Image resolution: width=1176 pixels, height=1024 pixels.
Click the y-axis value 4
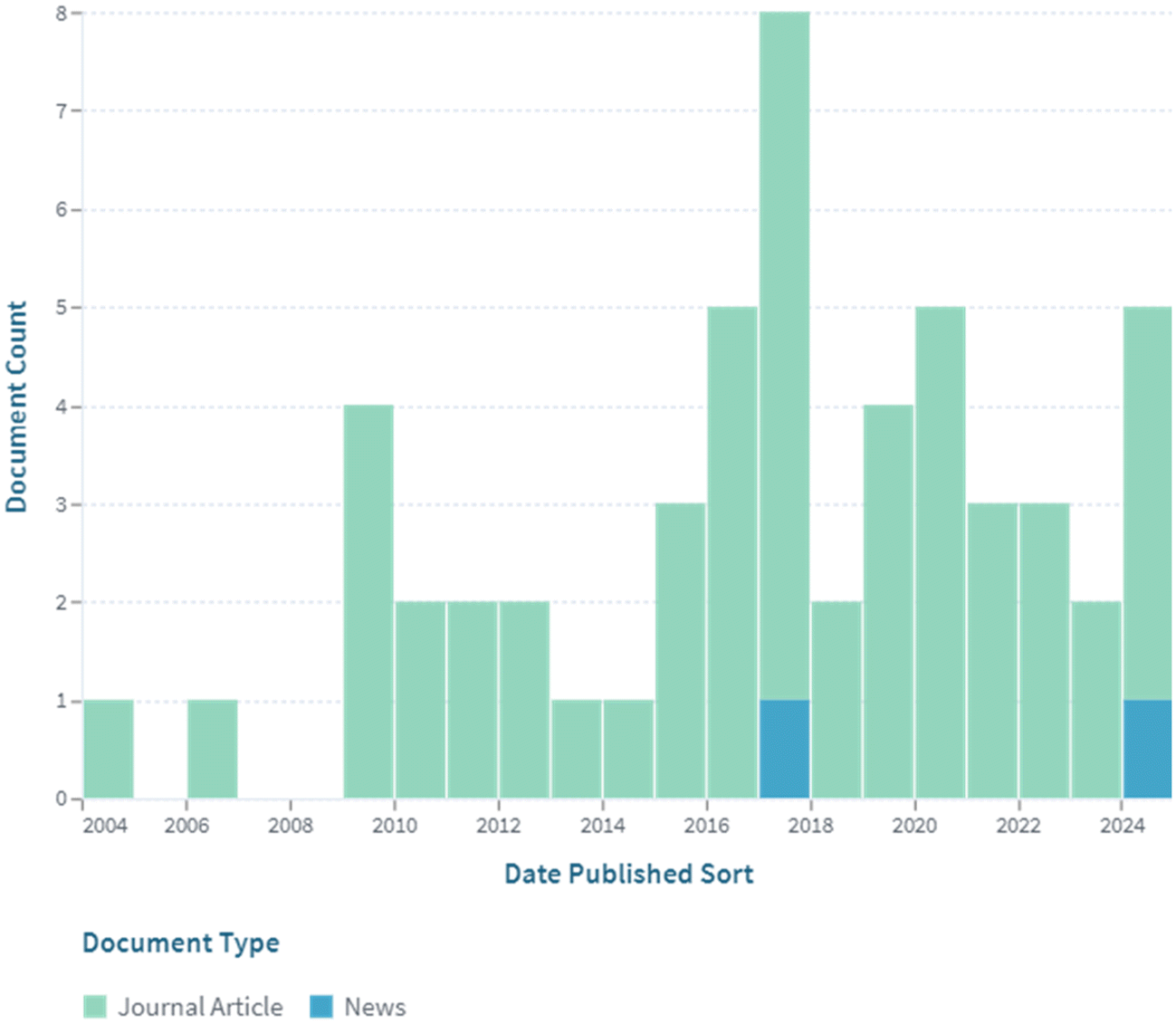point(62,407)
